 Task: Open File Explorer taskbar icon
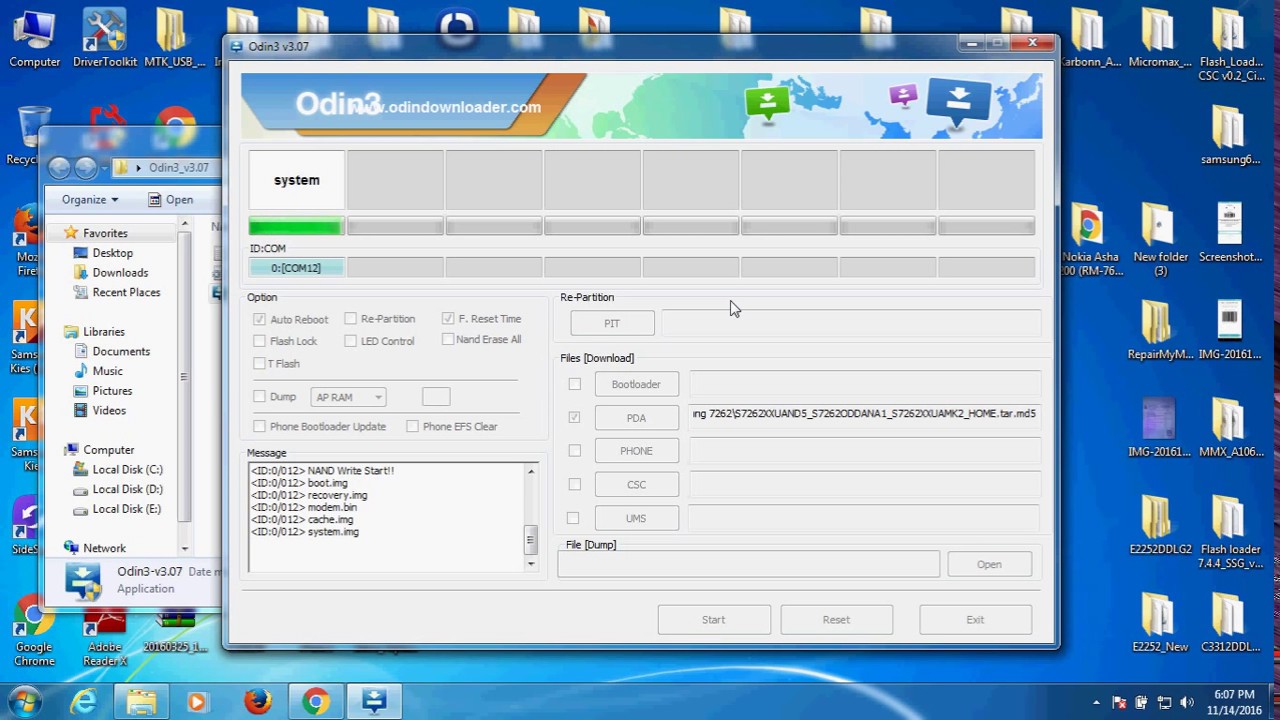[x=141, y=702]
